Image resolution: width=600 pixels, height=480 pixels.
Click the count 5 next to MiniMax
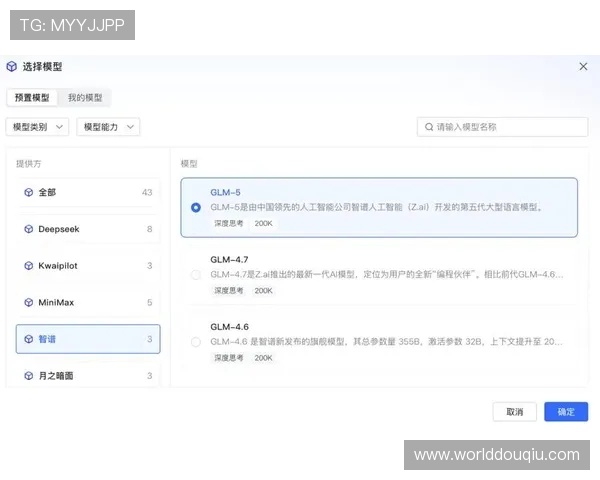pyautogui.click(x=149, y=302)
